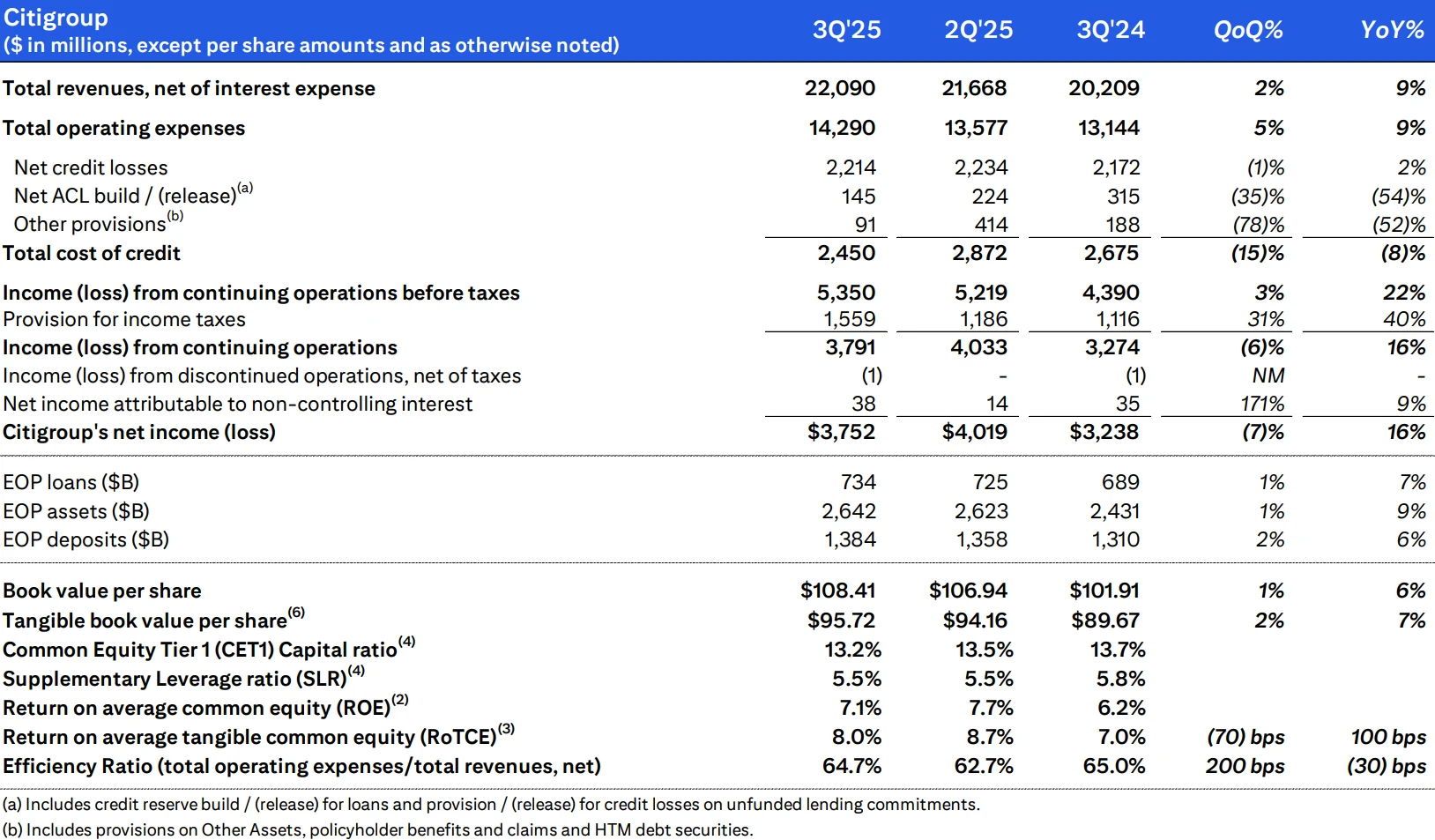Click the Total revenues, net of interest expense label
The height and width of the screenshot is (840, 1435).
click(x=189, y=88)
